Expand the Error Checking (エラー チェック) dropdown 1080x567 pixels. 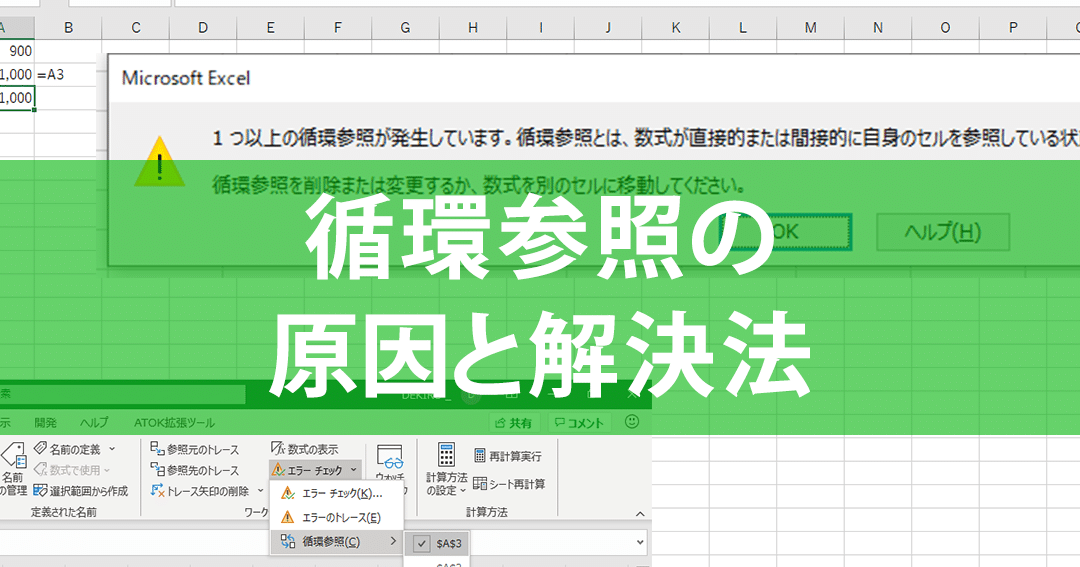pos(355,470)
